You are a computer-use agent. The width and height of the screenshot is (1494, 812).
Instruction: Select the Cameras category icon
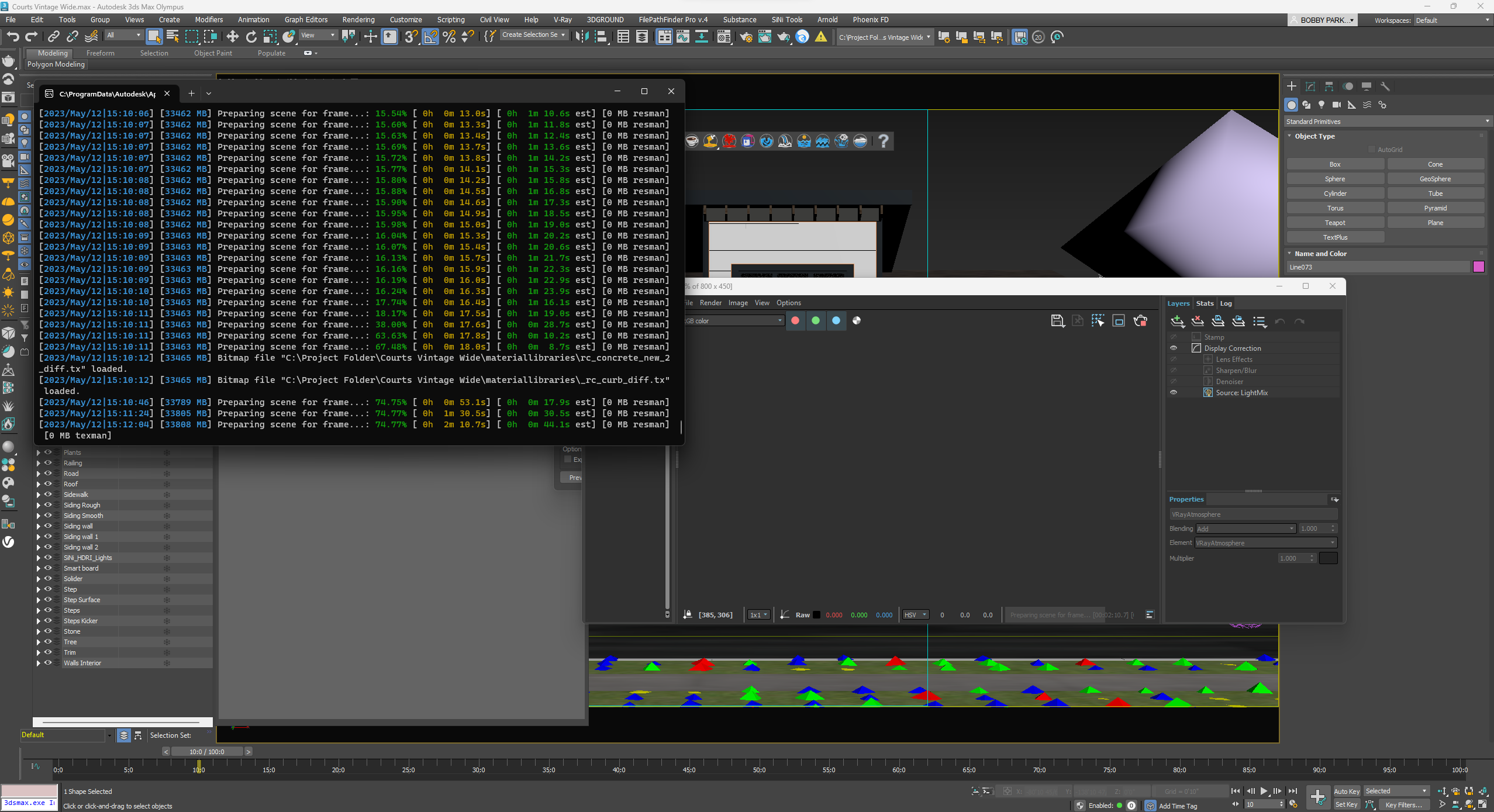pos(1337,105)
